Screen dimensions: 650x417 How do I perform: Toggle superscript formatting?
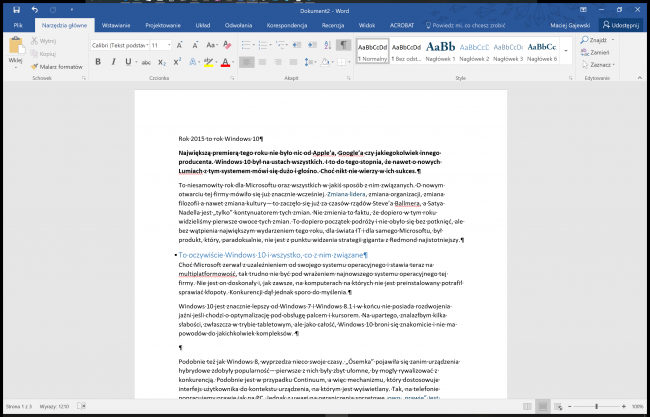(177, 62)
